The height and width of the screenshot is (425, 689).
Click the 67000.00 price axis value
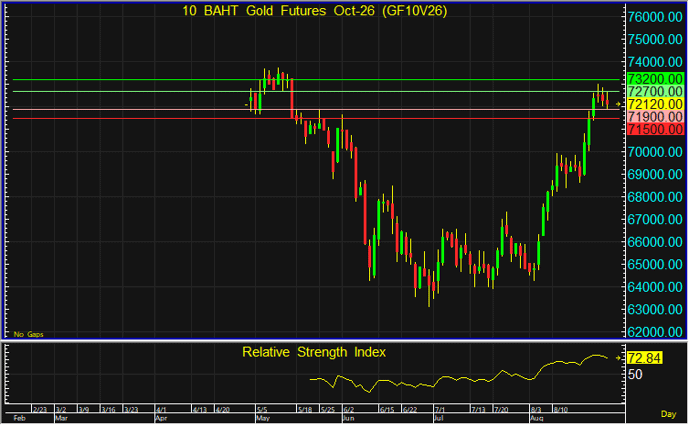pyautogui.click(x=656, y=219)
